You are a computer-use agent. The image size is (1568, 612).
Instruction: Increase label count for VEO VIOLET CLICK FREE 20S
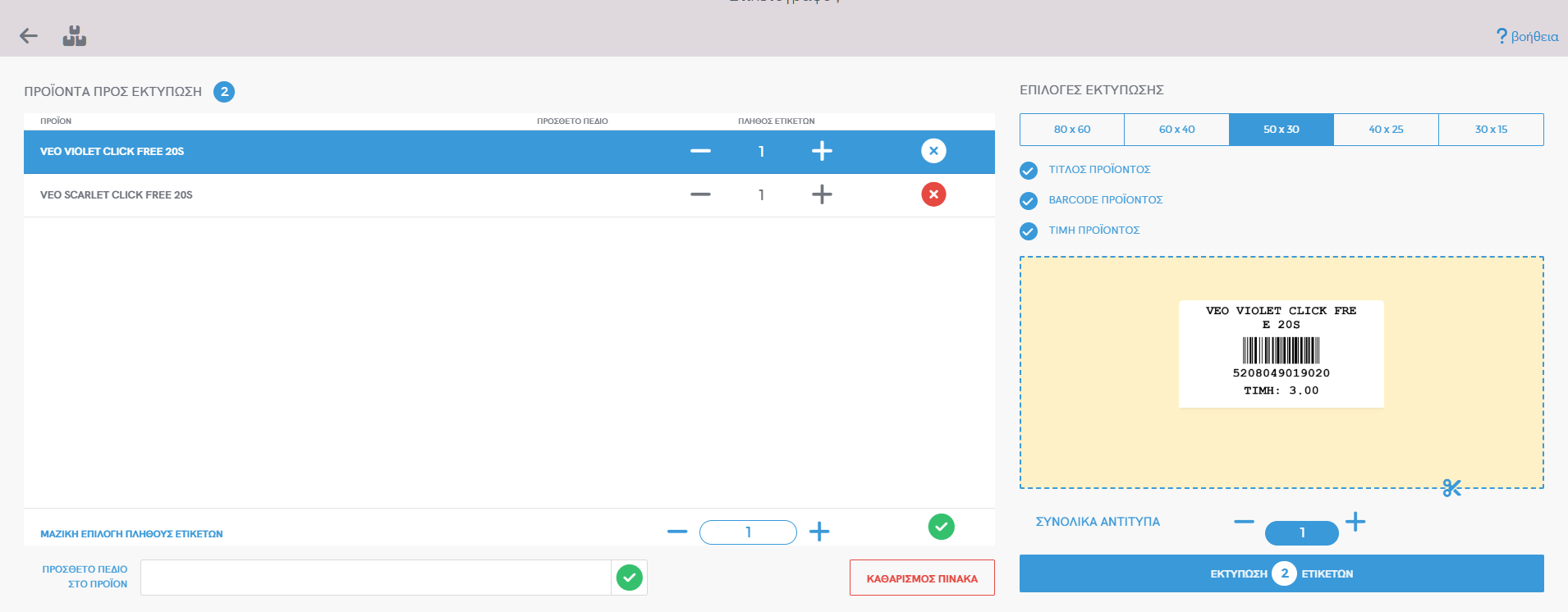click(x=822, y=151)
